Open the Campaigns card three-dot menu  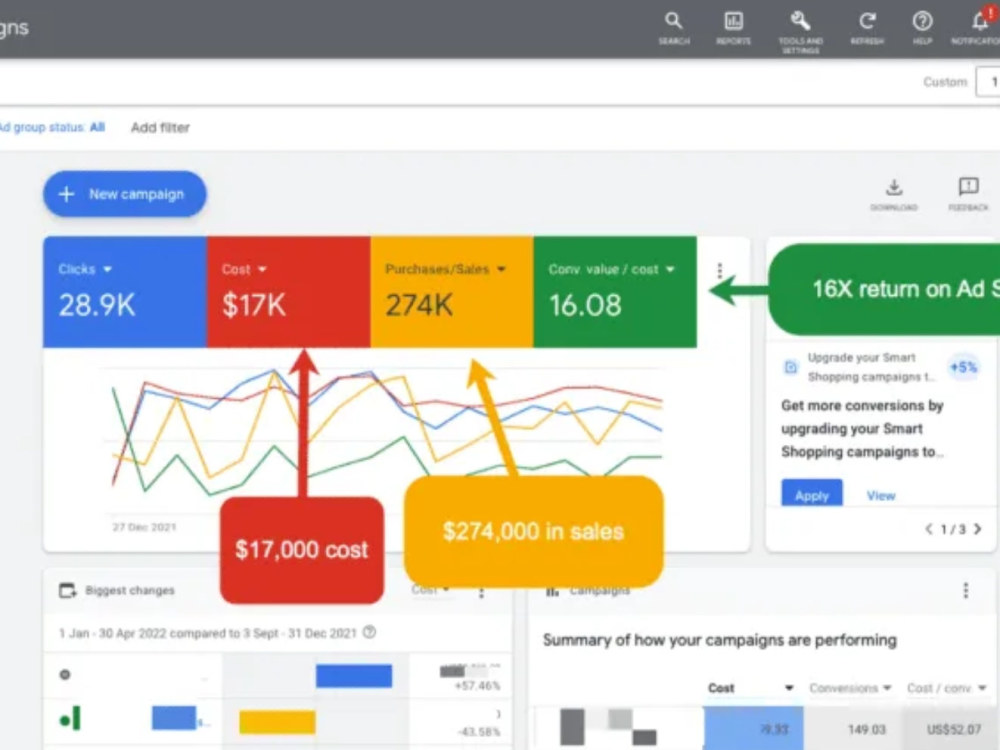pos(966,591)
